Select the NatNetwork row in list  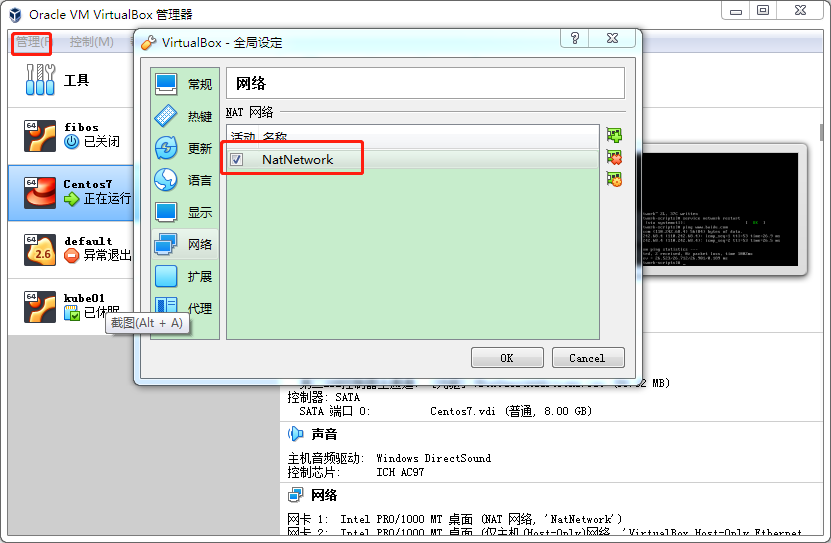[x=412, y=159]
